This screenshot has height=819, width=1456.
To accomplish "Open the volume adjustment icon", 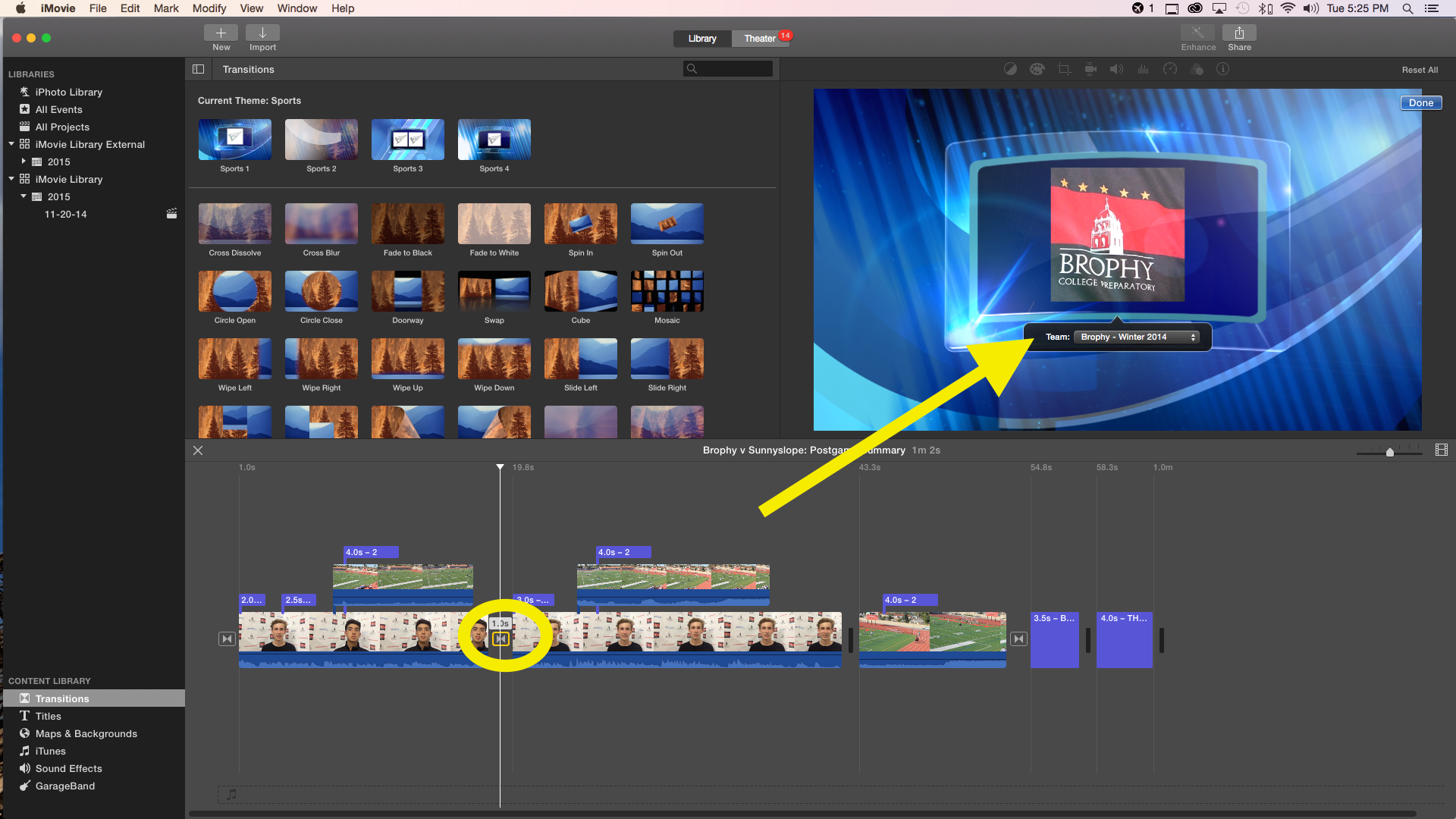I will (x=1116, y=69).
